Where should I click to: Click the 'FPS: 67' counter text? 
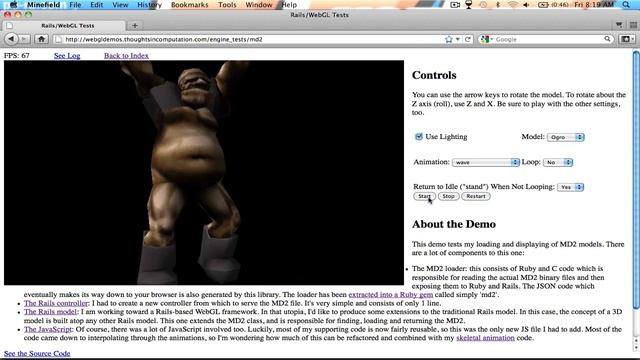17,56
